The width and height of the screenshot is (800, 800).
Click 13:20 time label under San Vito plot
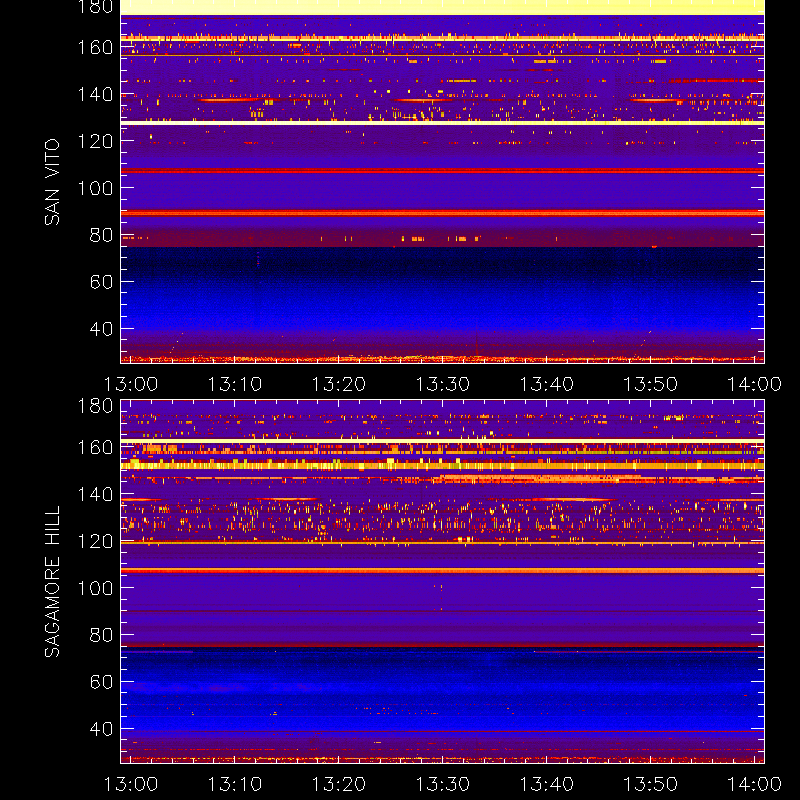(339, 384)
